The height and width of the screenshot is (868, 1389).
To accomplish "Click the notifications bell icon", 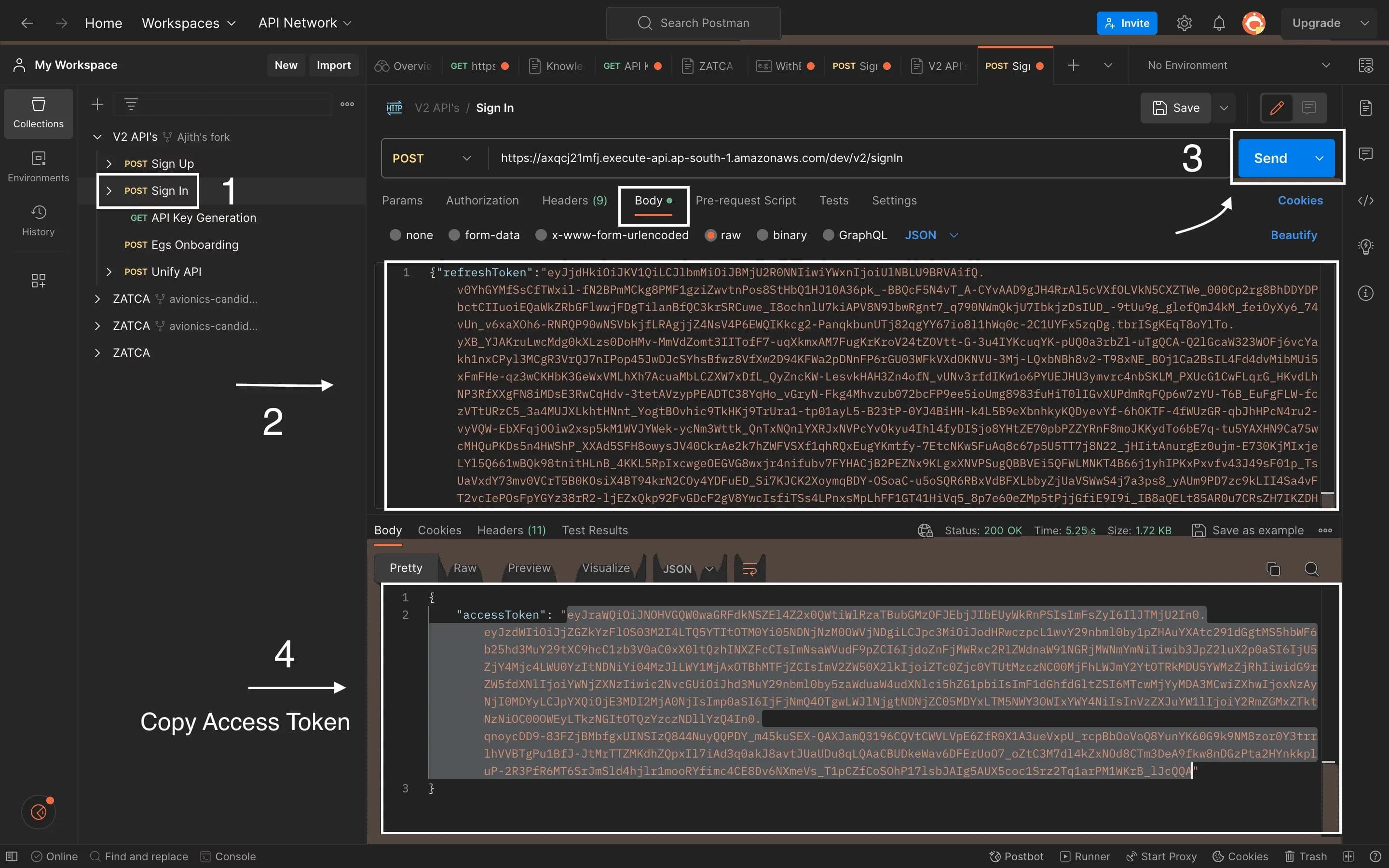I will point(1219,23).
